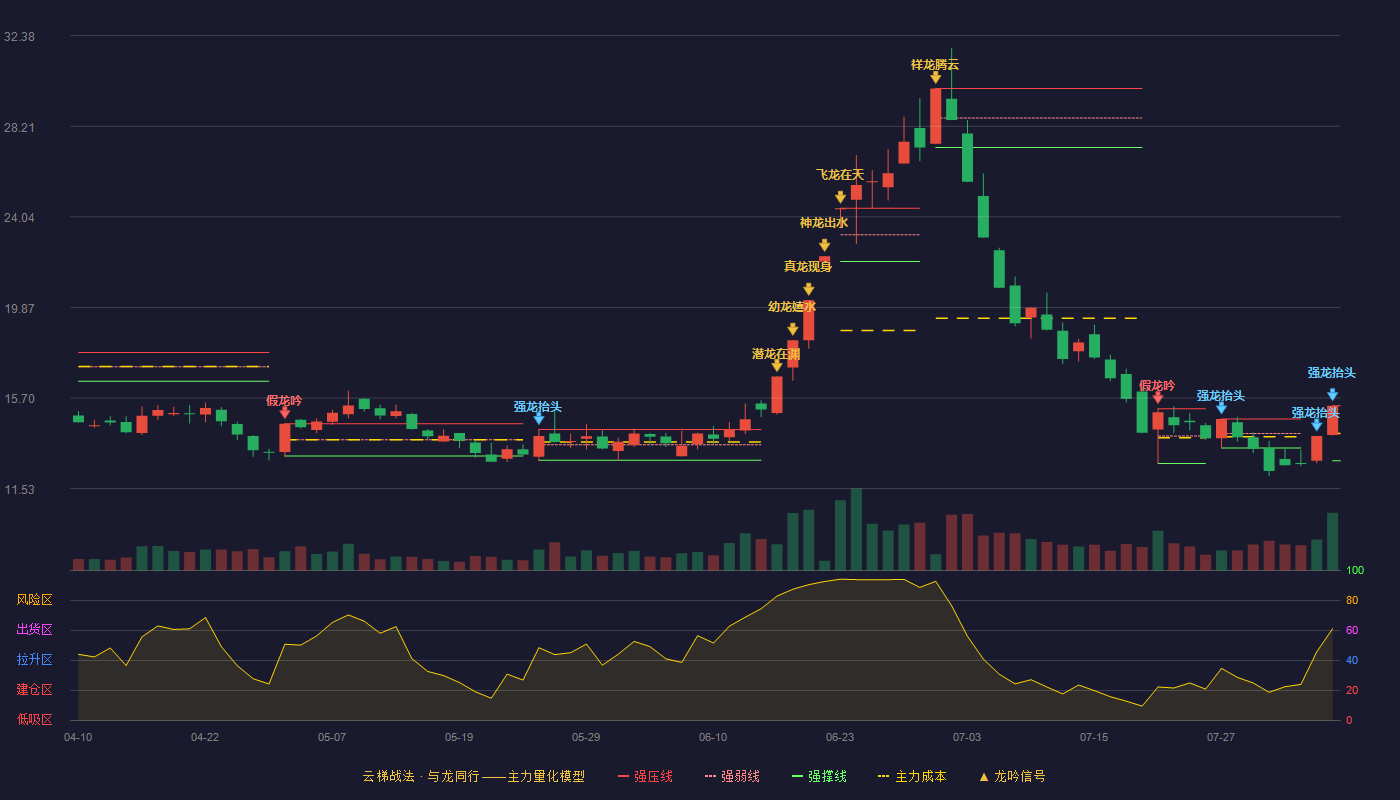Toggle the 强撑线 legend entry

click(x=819, y=776)
